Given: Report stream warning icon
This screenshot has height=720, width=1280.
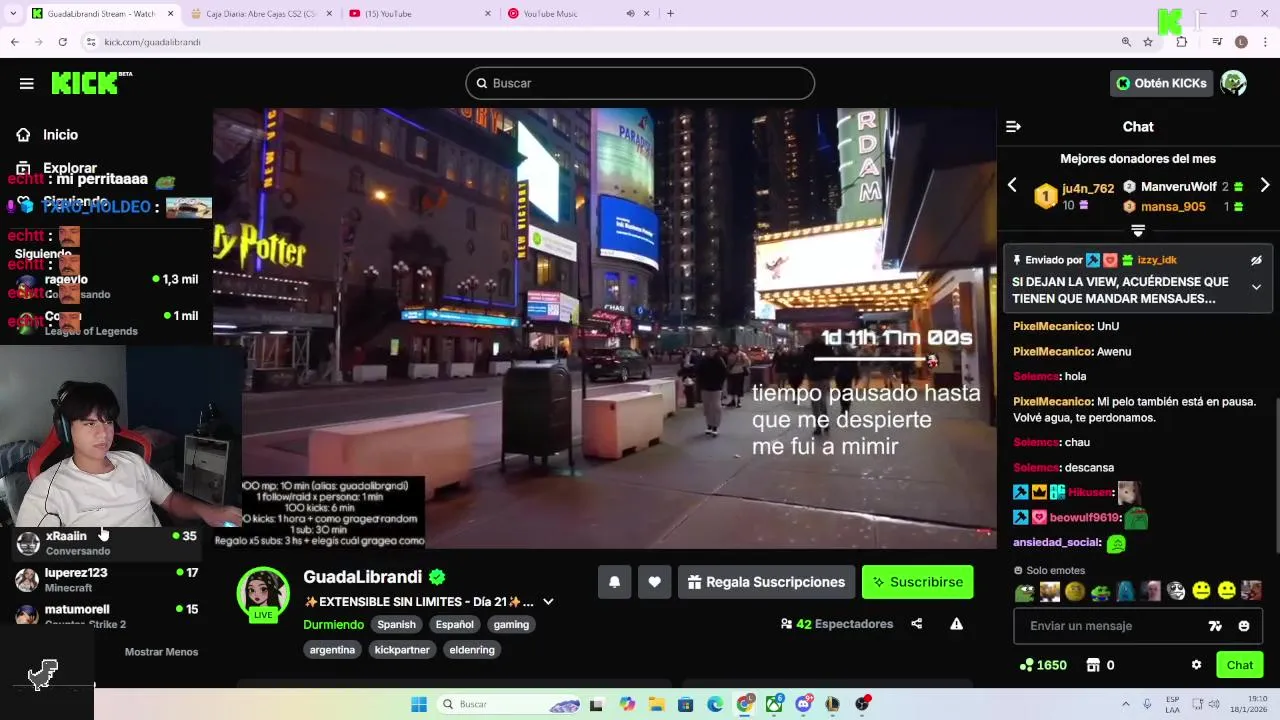Looking at the screenshot, I should [x=956, y=624].
